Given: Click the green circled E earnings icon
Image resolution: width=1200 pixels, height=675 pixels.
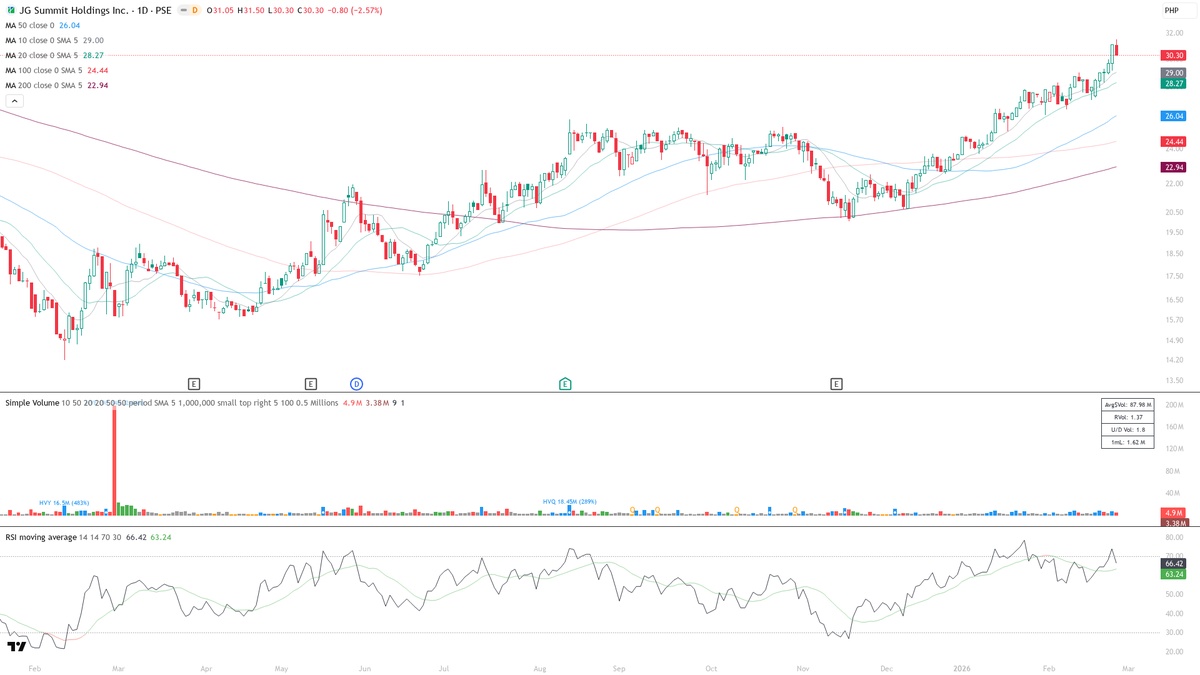Looking at the screenshot, I should 564,383.
